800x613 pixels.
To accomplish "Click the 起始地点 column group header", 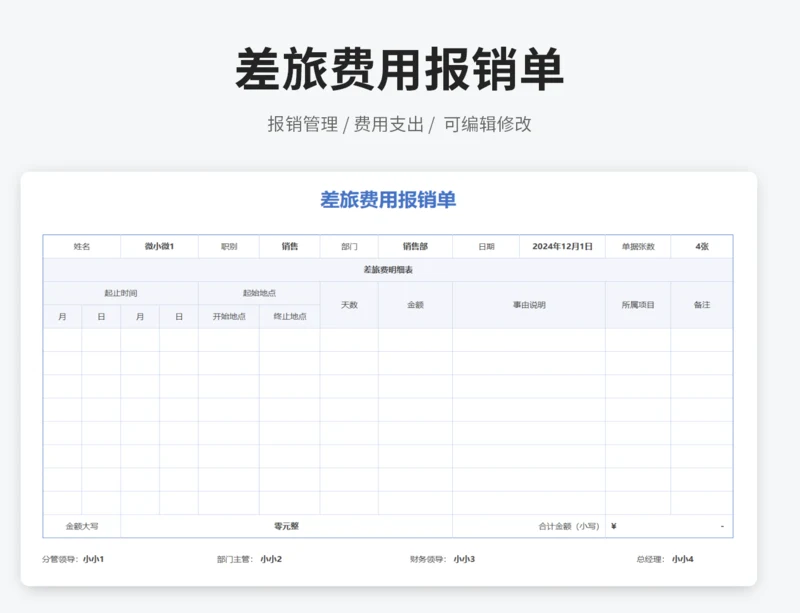I will click(259, 293).
